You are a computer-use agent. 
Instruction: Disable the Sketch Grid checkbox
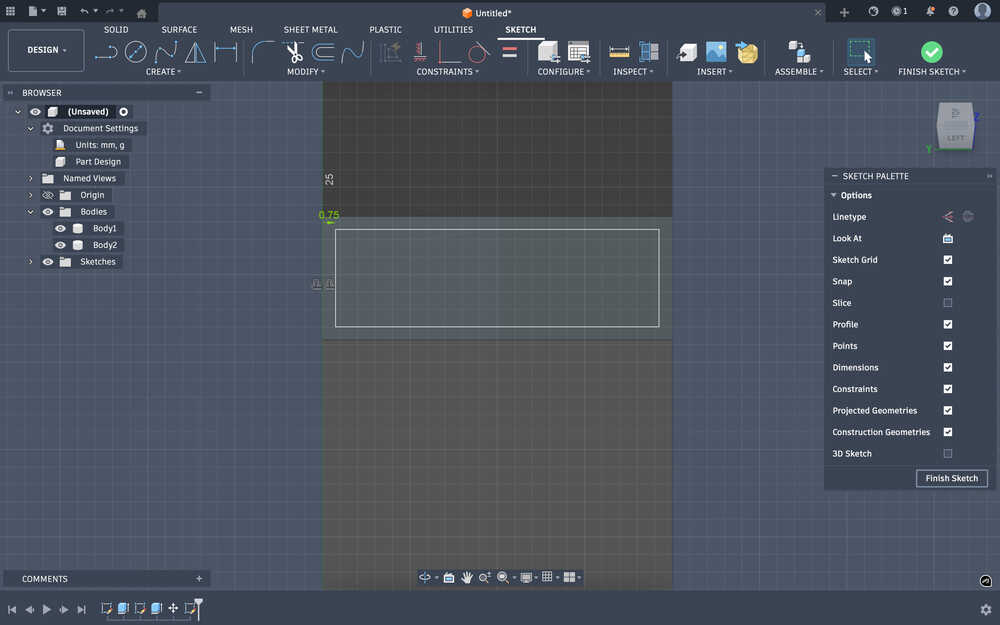(x=948, y=260)
